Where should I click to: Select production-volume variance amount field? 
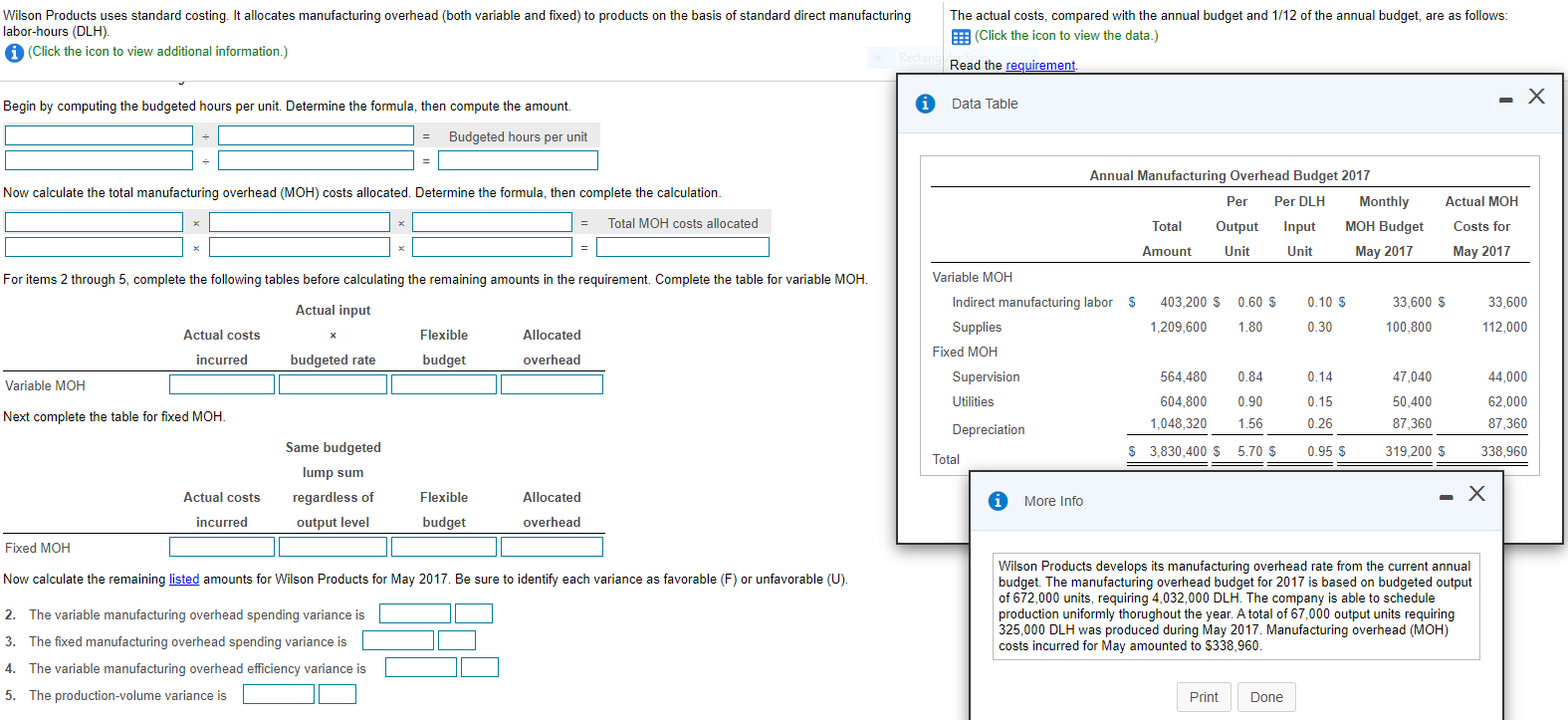(x=279, y=694)
